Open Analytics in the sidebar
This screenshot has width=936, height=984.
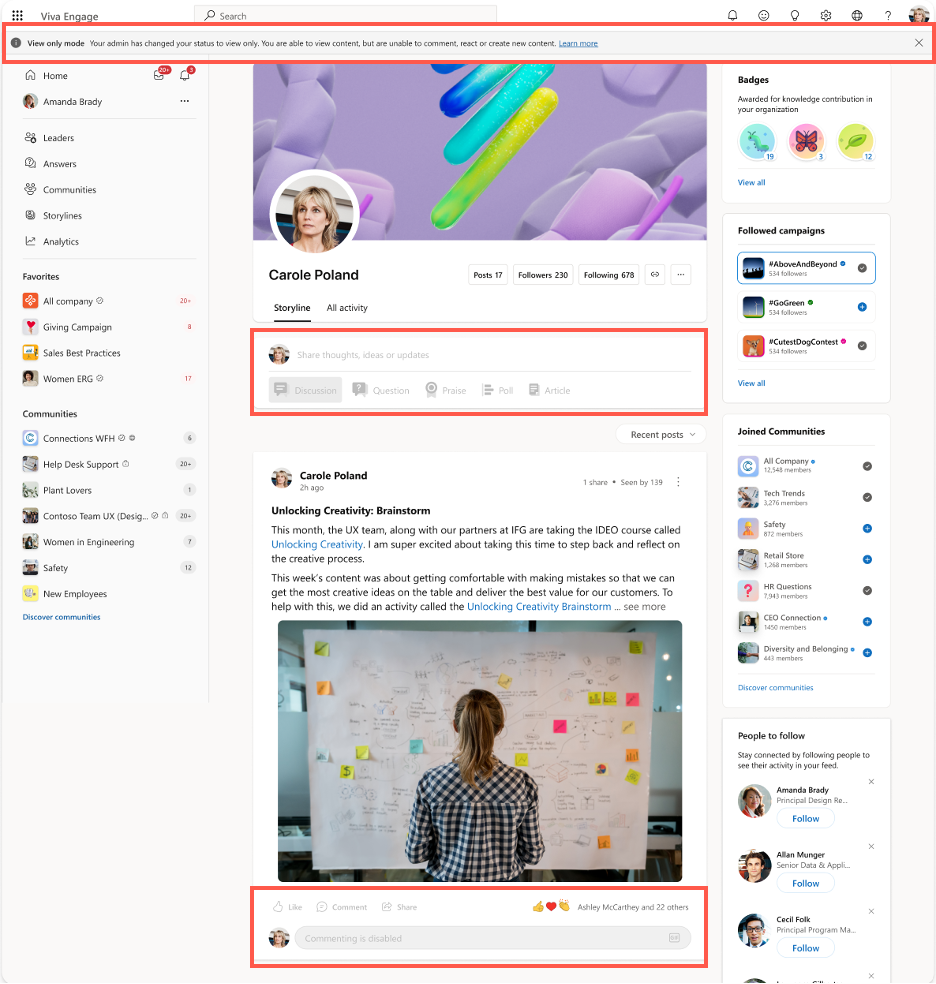(61, 241)
